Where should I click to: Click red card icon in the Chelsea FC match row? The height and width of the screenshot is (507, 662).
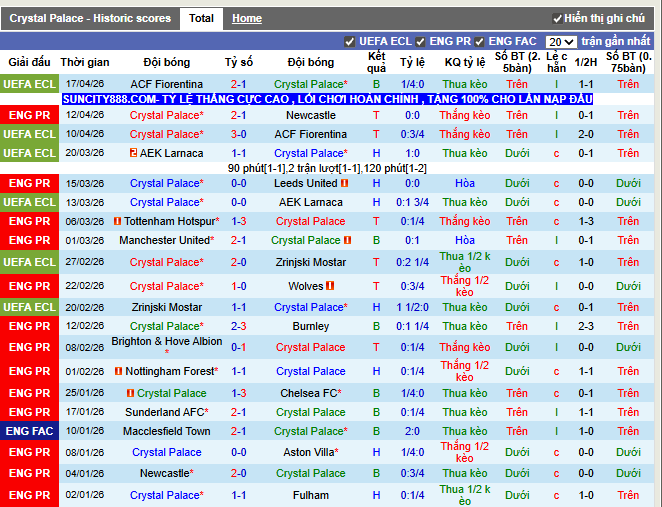pyautogui.click(x=130, y=394)
